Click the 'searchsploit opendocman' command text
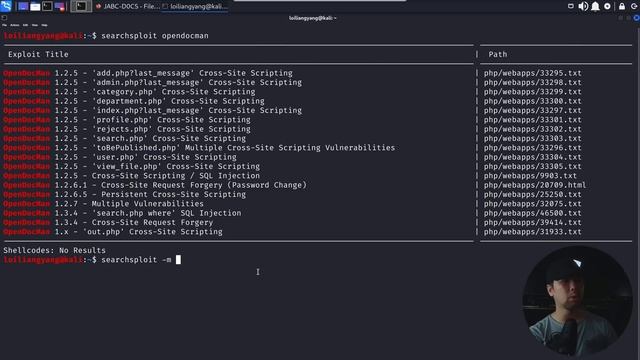Image resolution: width=640 pixels, height=360 pixels. (155, 36)
